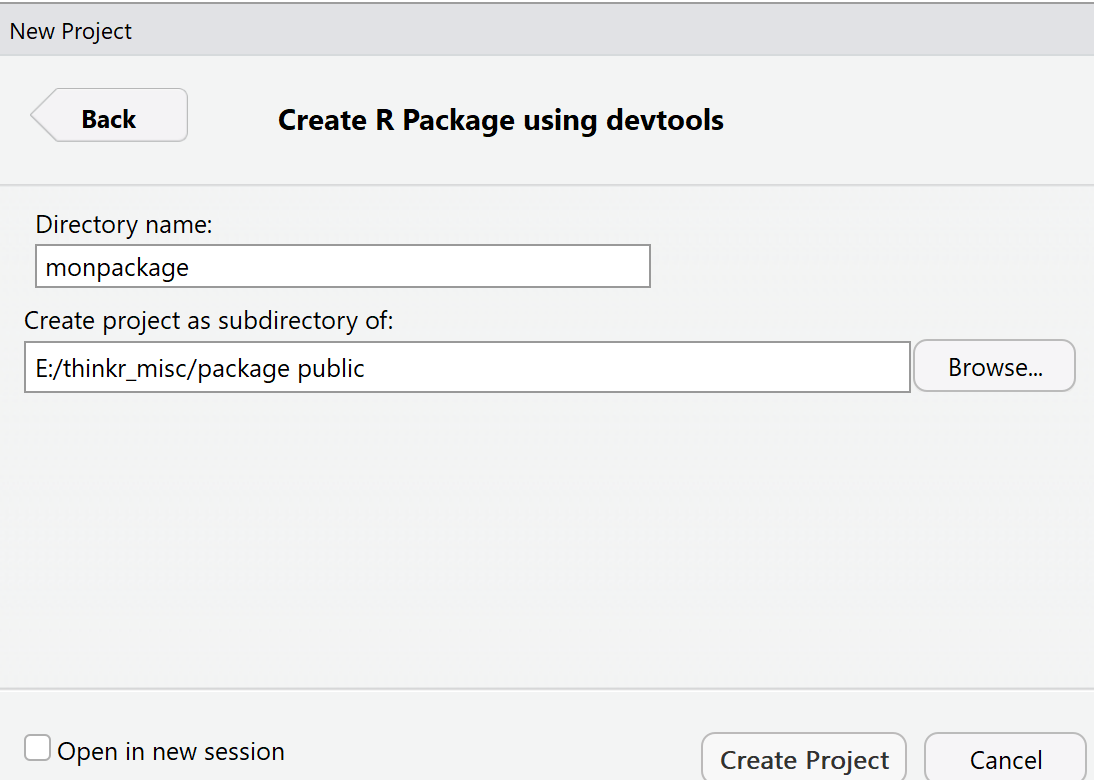Cancel the new project dialog

(x=1005, y=760)
